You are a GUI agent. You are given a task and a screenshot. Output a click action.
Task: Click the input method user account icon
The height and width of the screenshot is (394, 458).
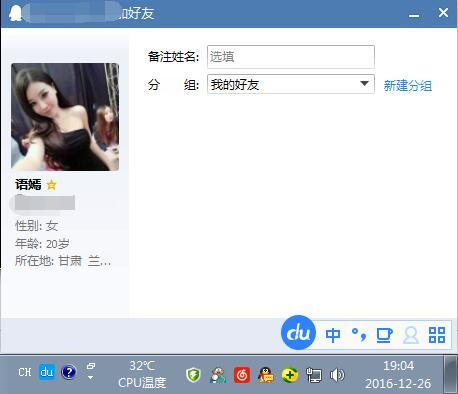coord(411,335)
